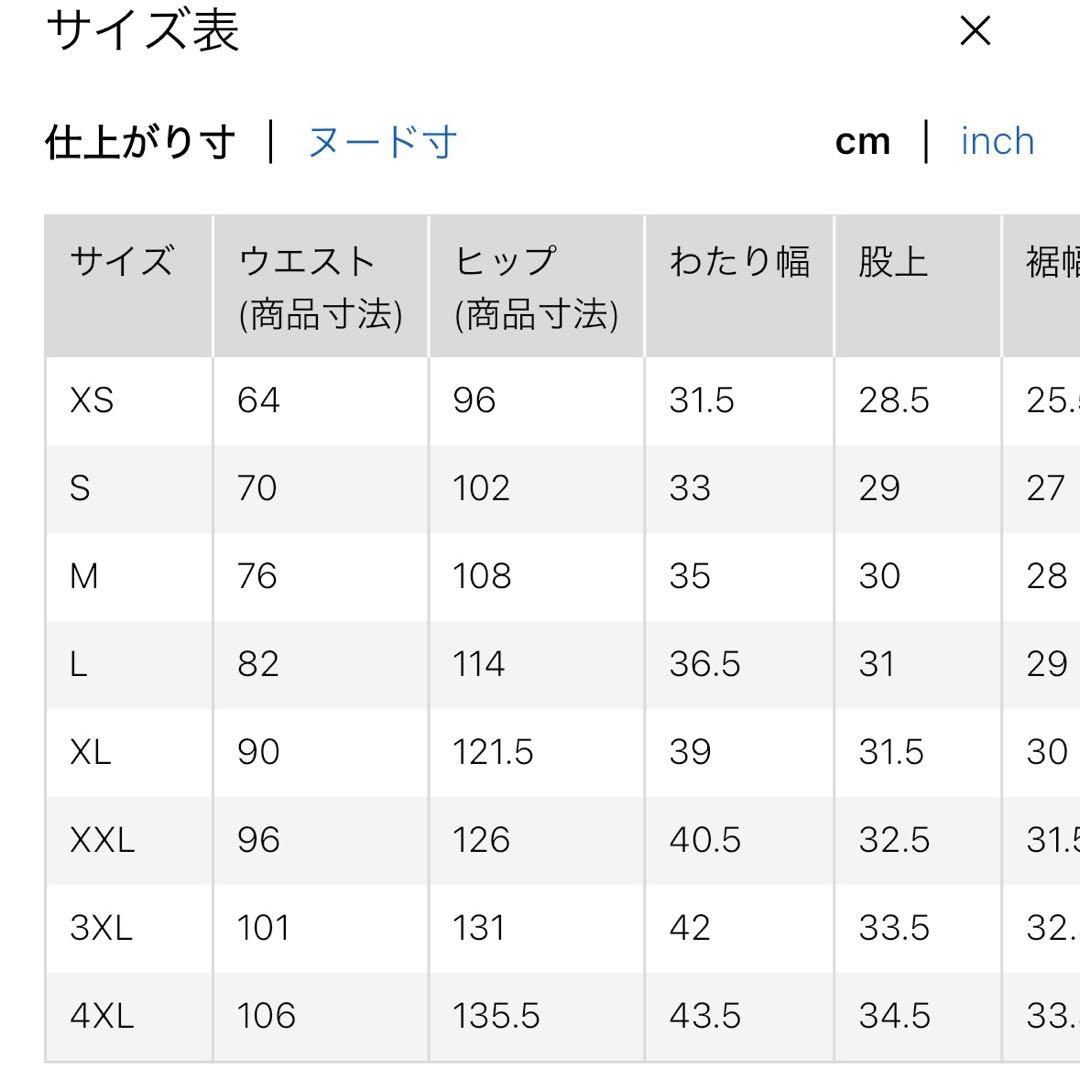Click the ウエスト(商品寸法) column header

(321, 287)
